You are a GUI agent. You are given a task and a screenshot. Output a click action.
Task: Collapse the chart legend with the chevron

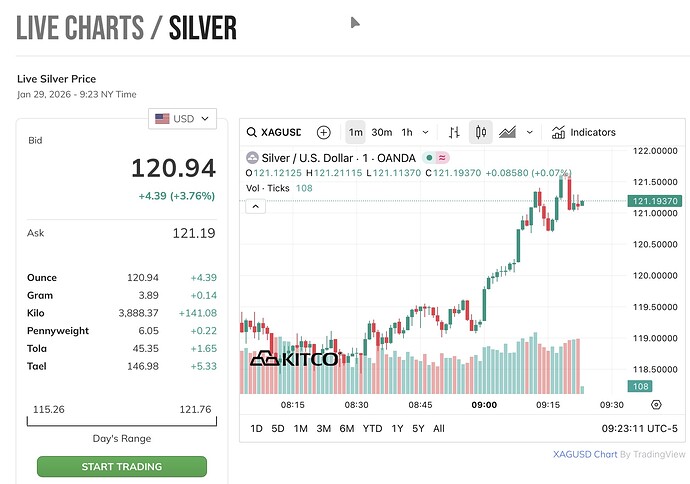(x=255, y=206)
